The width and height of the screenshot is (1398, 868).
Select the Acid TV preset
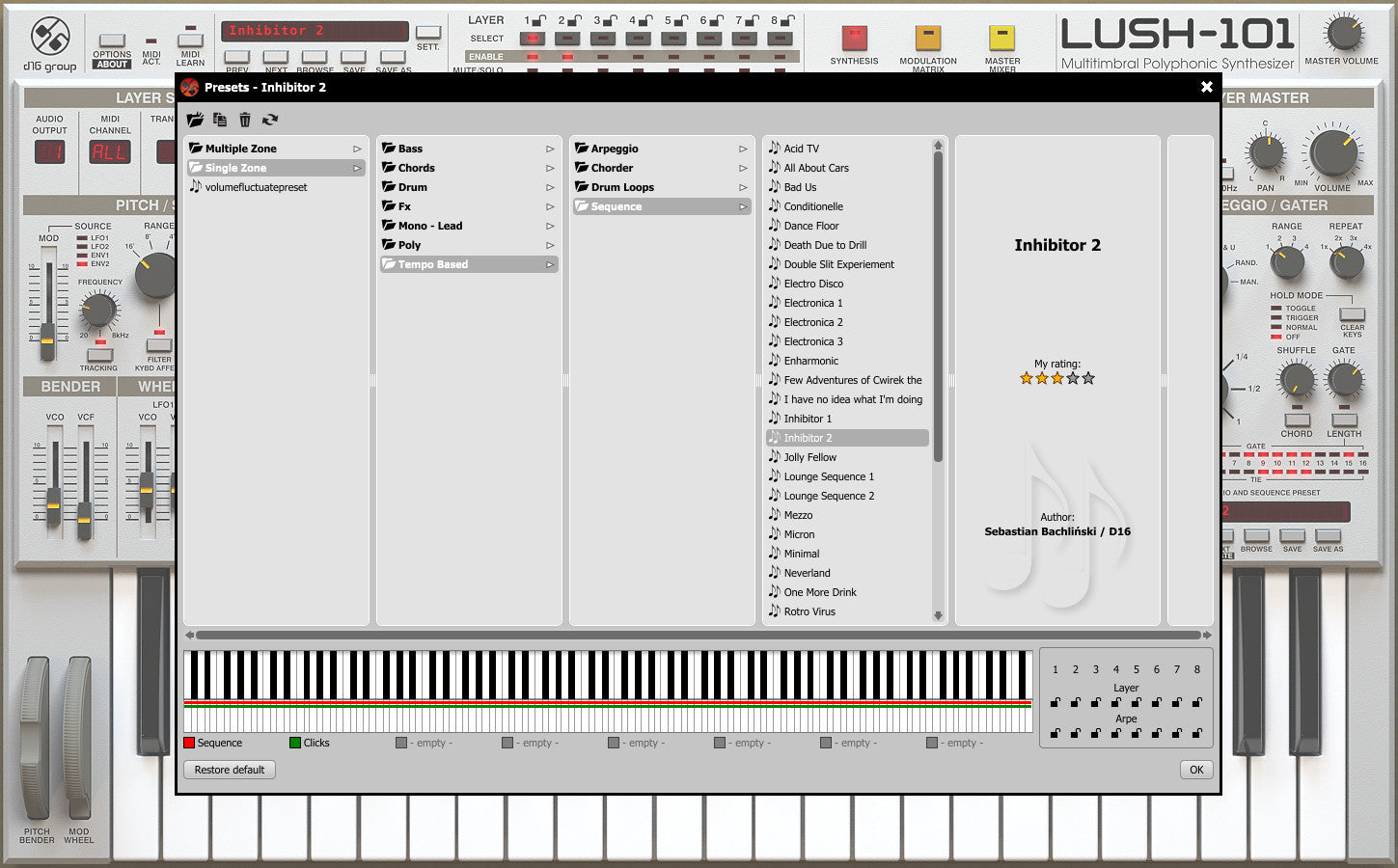click(848, 149)
